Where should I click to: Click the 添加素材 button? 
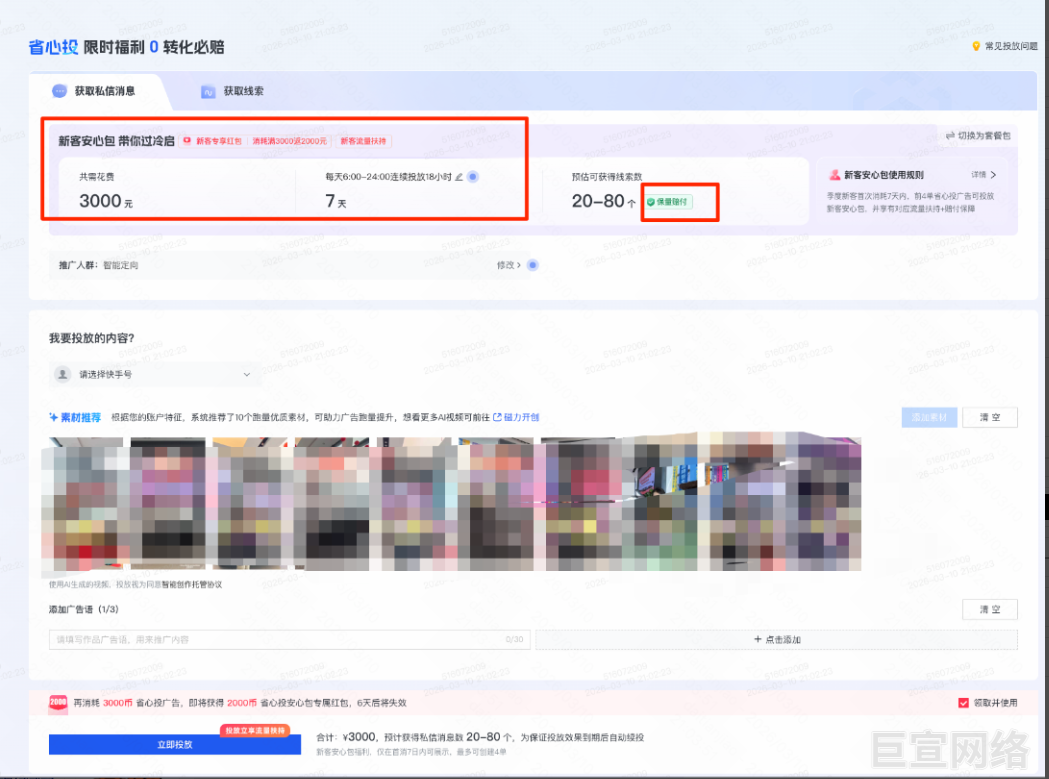click(929, 417)
